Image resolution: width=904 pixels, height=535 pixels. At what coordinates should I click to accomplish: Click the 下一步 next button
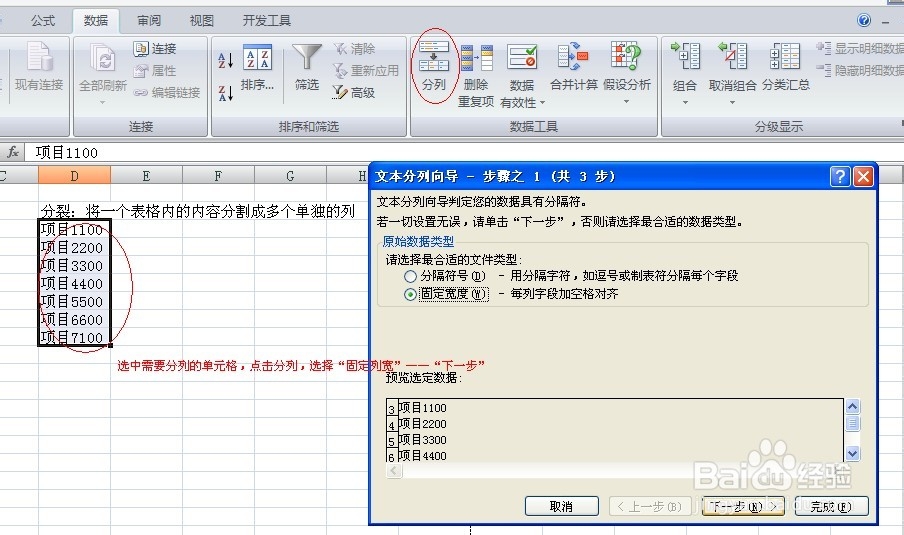pos(743,506)
